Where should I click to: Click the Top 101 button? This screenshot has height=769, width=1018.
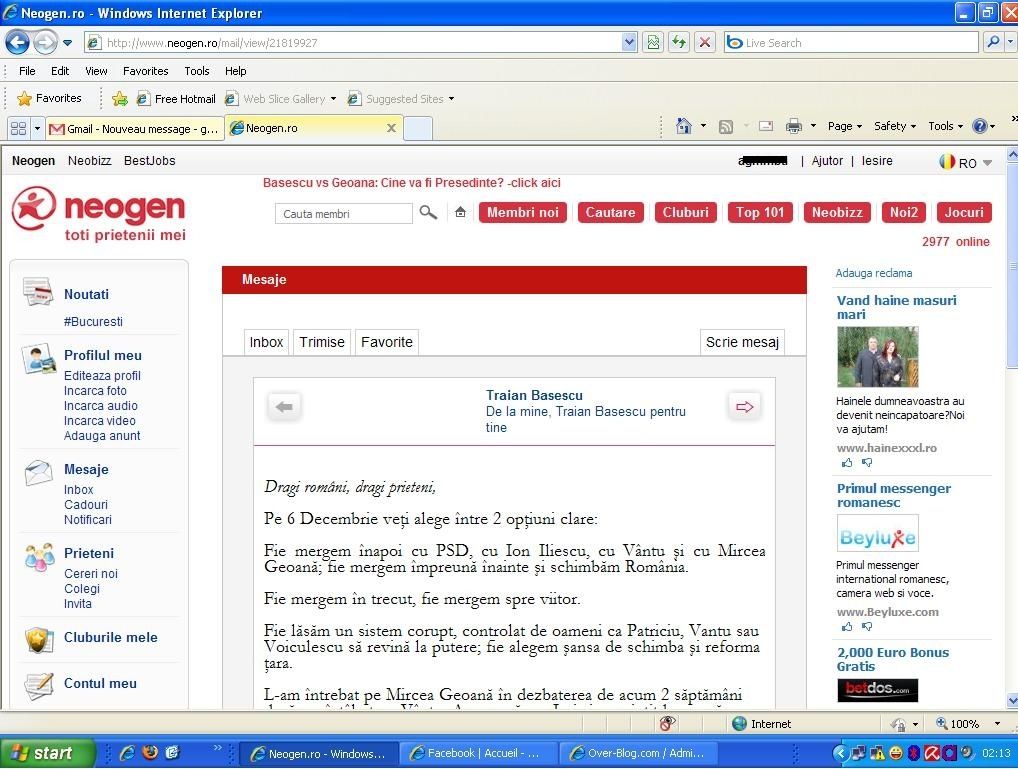tap(760, 212)
